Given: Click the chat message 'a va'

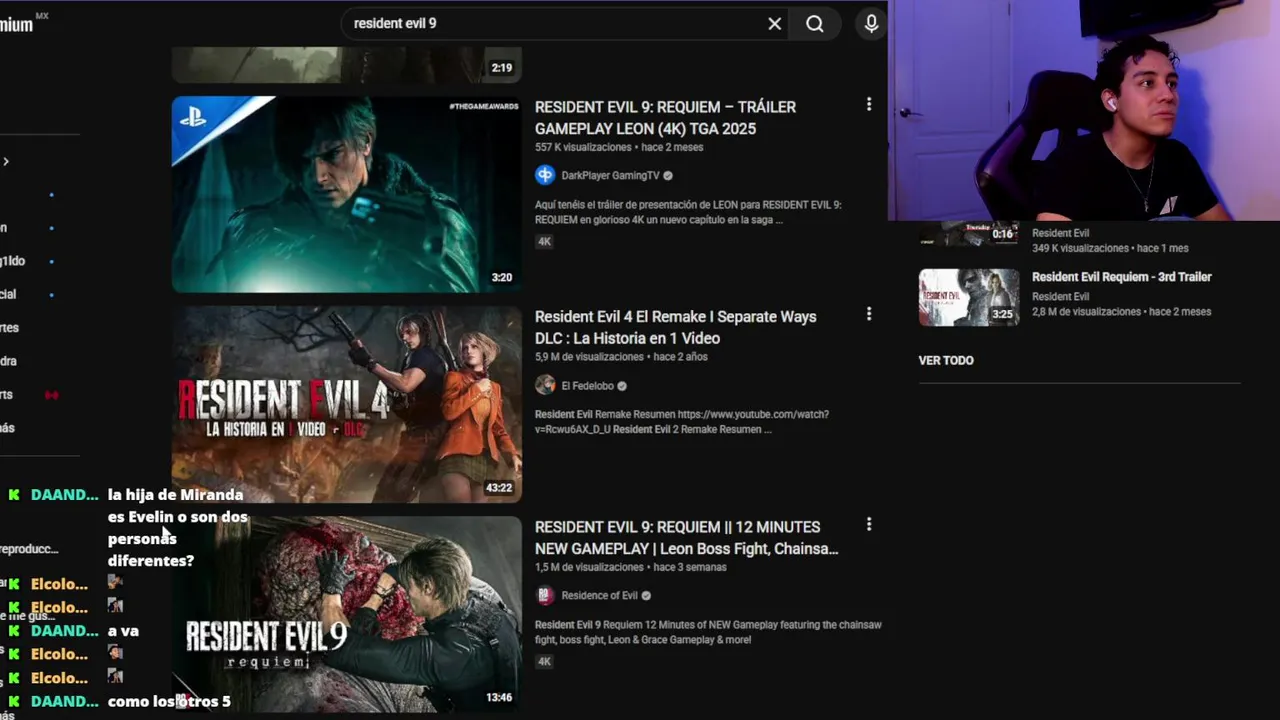Looking at the screenshot, I should pyautogui.click(x=123, y=631).
